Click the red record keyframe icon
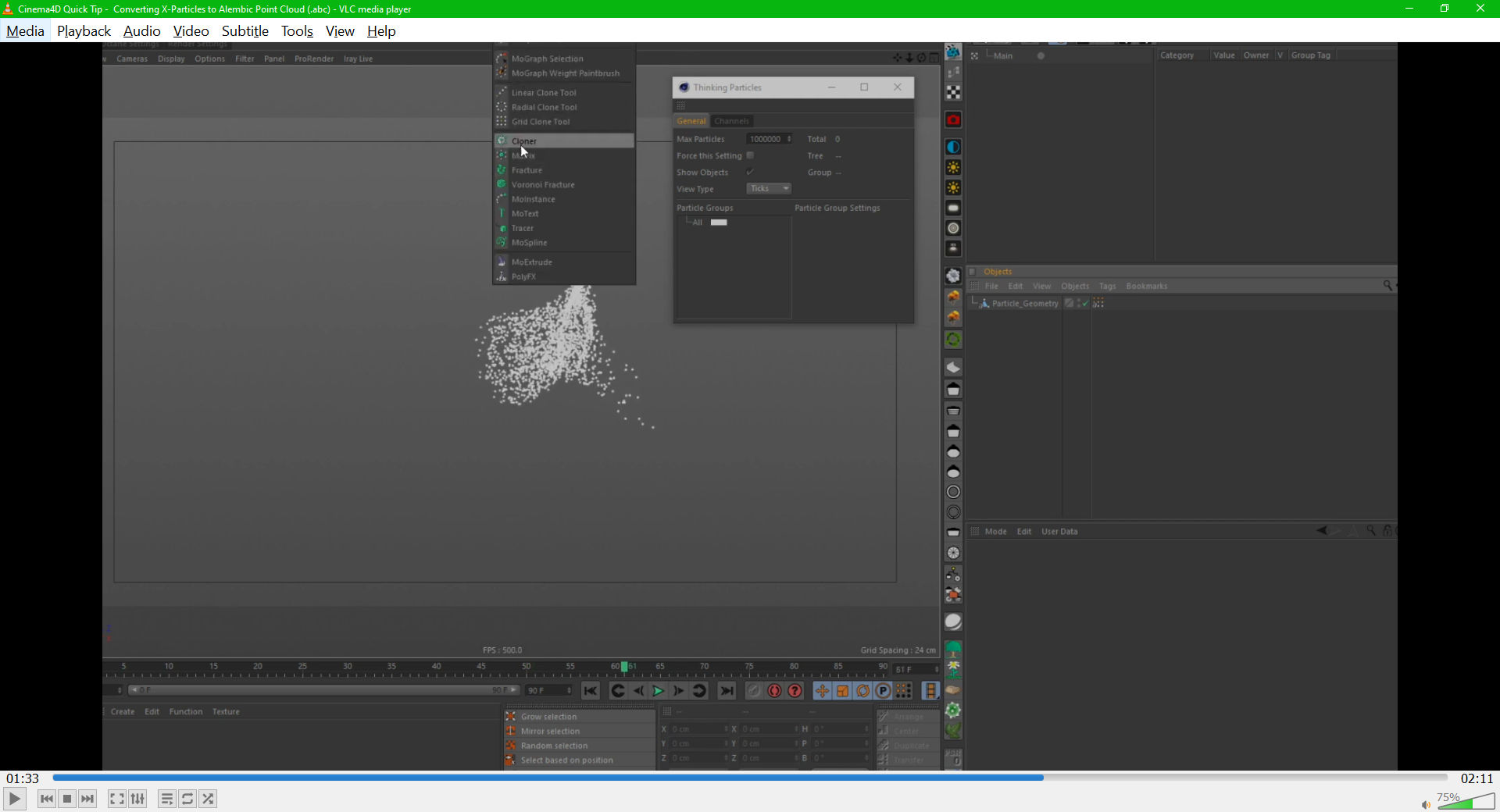 coord(774,691)
